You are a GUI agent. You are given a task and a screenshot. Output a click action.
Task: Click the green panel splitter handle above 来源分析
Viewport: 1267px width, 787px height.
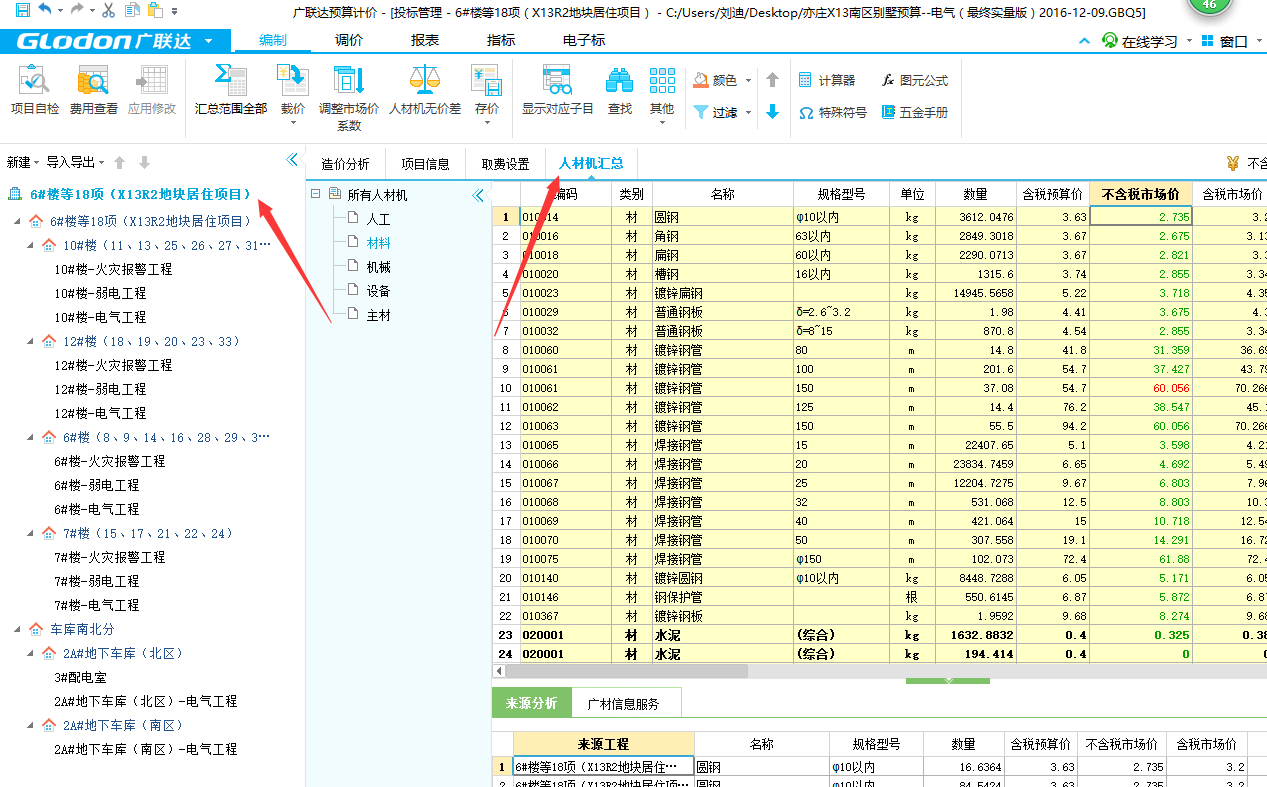point(947,680)
